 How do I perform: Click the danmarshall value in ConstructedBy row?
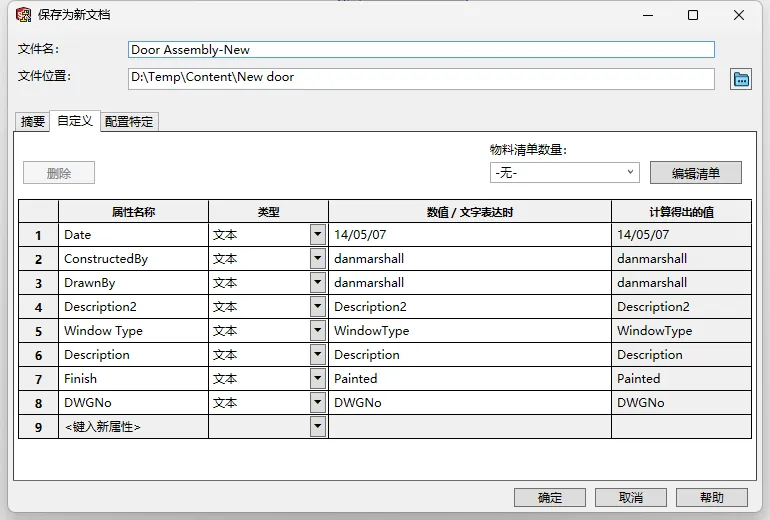470,258
